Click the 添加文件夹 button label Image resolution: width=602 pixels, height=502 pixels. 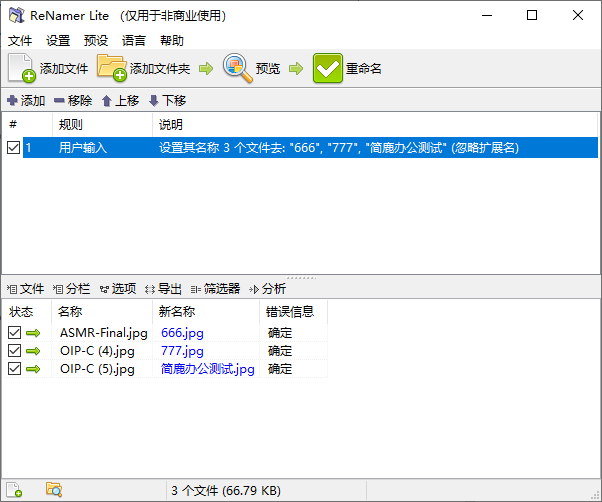[160, 69]
